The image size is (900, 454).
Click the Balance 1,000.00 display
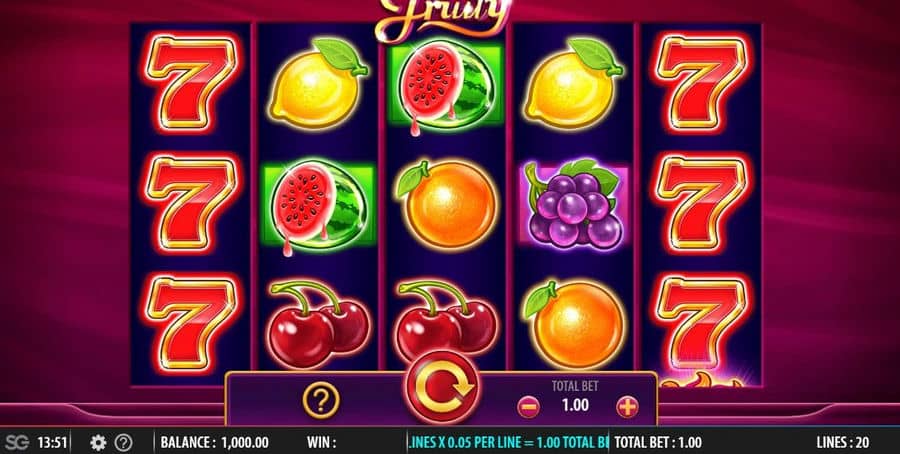click(214, 443)
